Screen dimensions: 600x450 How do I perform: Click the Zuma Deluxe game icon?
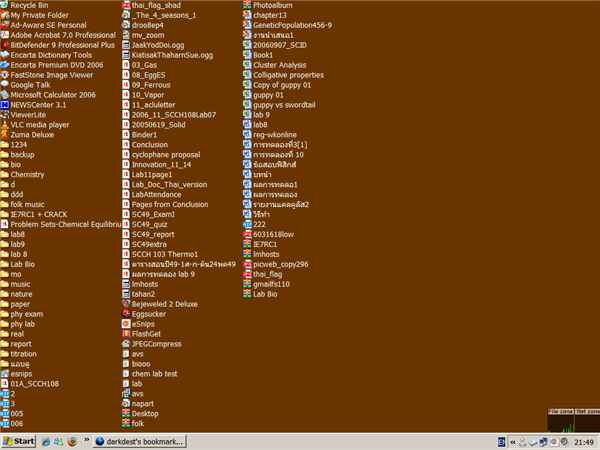point(27,135)
